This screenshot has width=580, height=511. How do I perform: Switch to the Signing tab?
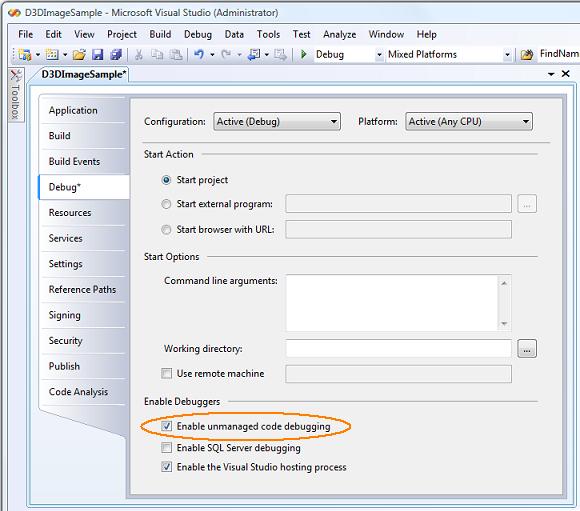[x=65, y=315]
